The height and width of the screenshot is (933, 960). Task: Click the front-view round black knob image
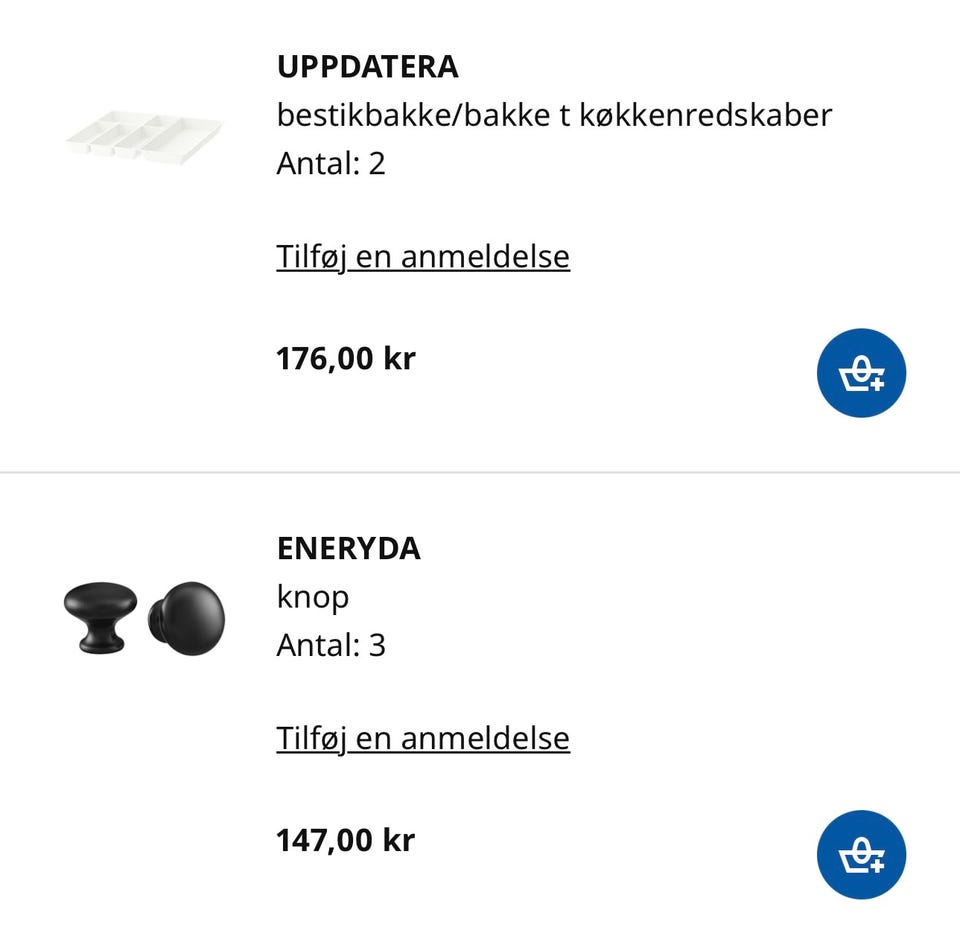coord(186,618)
